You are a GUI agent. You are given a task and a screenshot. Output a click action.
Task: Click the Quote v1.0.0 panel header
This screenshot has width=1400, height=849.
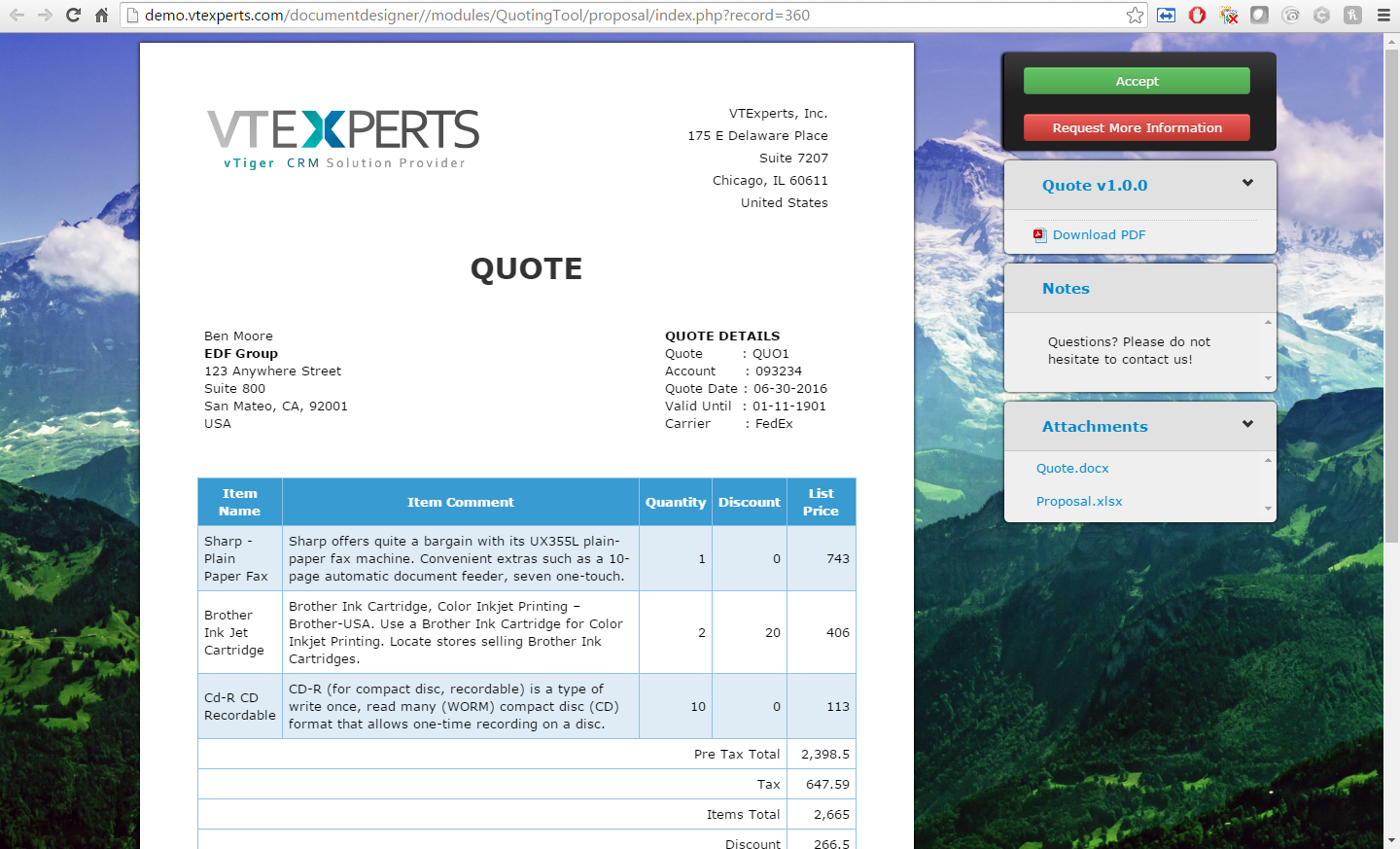coord(1139,185)
